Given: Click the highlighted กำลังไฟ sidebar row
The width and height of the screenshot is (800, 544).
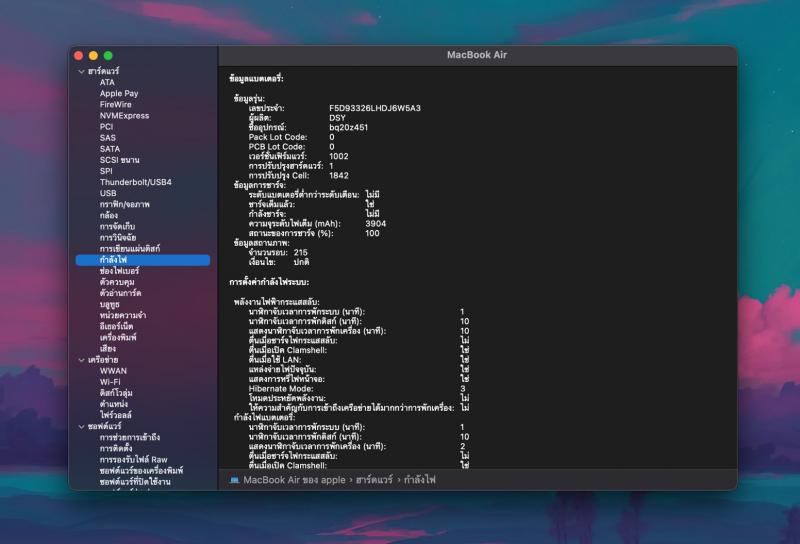Looking at the screenshot, I should tap(143, 260).
